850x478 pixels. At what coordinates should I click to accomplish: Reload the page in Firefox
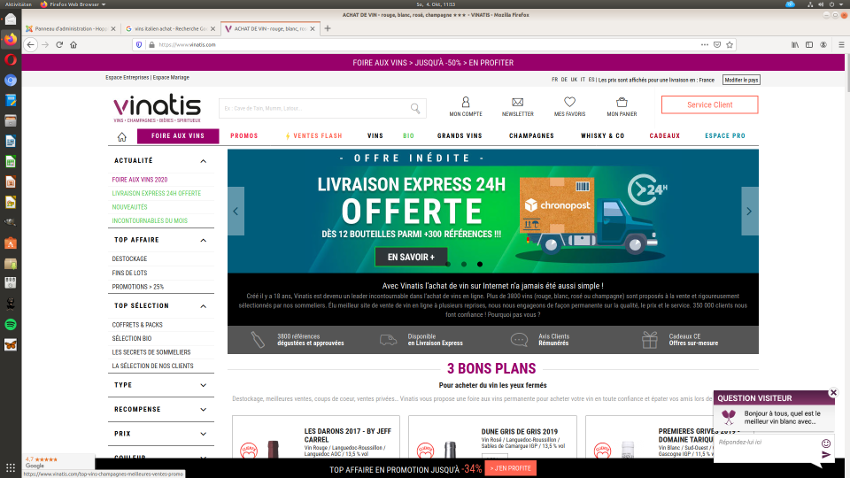[59, 45]
